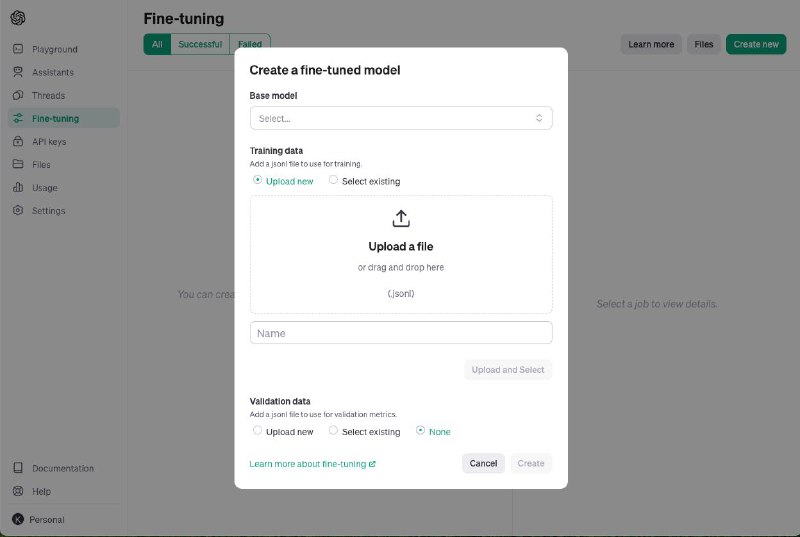
Task: Click the Create a fine-tuned model title
Action: tap(324, 70)
